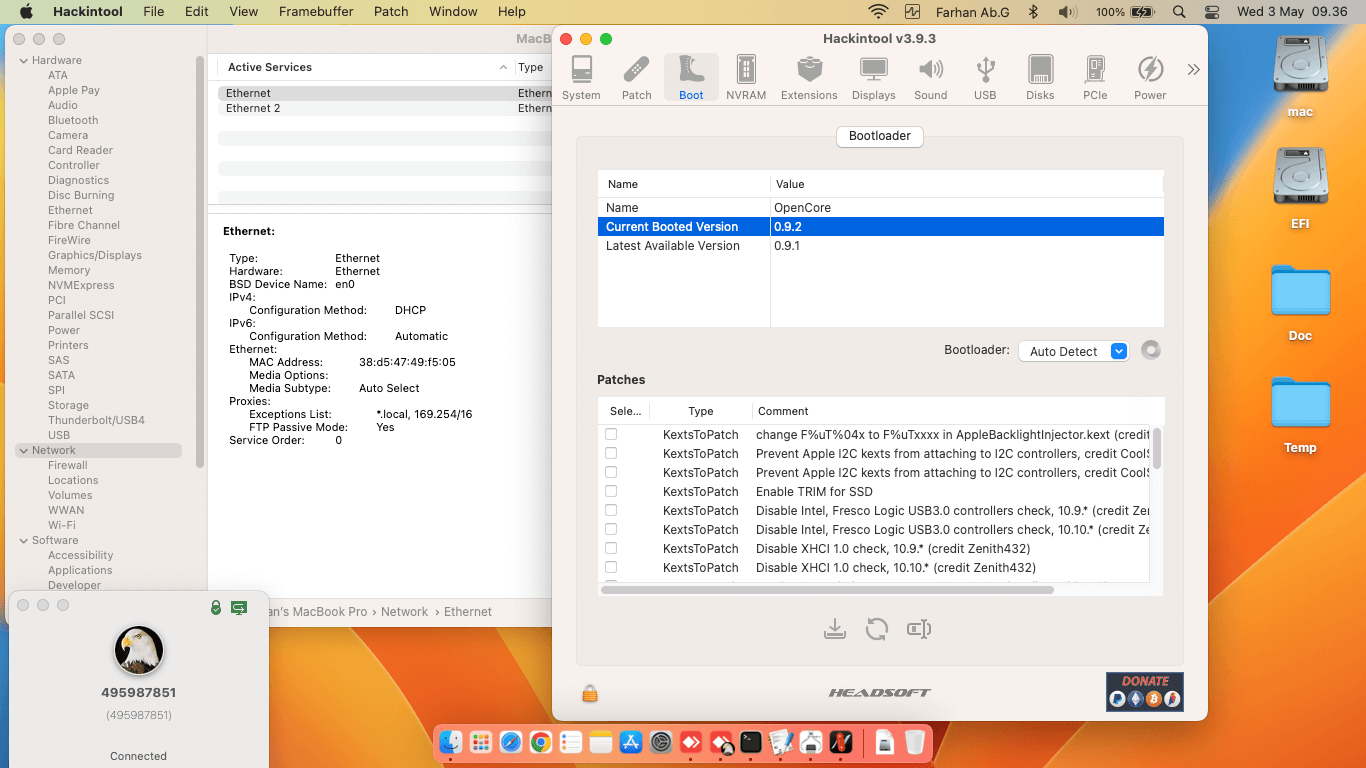Click the eagle avatar in AnyDesk window

click(139, 650)
